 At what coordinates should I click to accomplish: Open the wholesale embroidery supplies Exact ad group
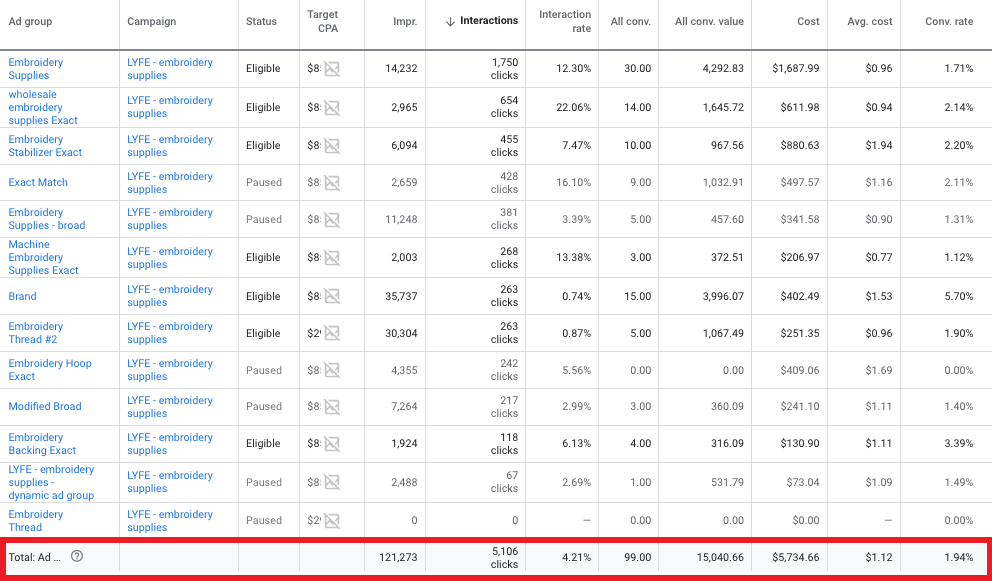coord(43,107)
